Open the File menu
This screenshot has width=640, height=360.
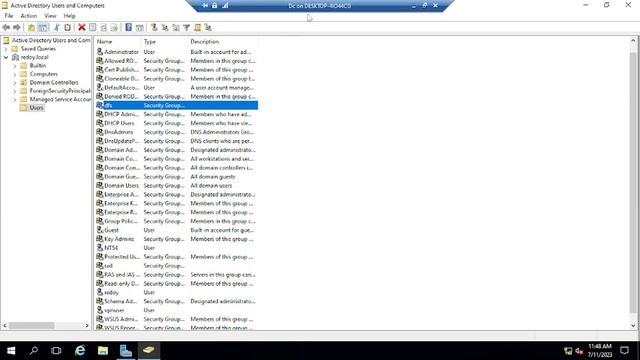pos(9,16)
